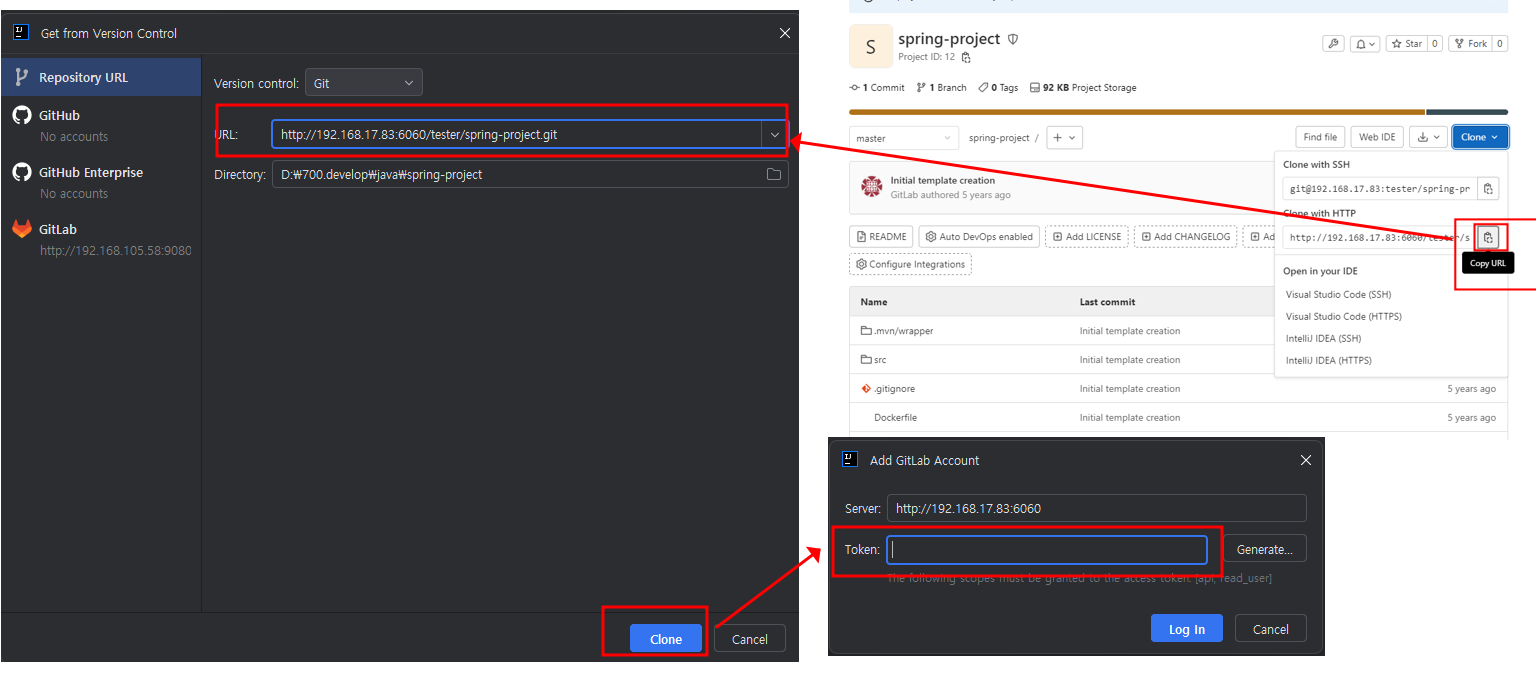Copy the HTTP clone URL

pyautogui.click(x=1488, y=237)
